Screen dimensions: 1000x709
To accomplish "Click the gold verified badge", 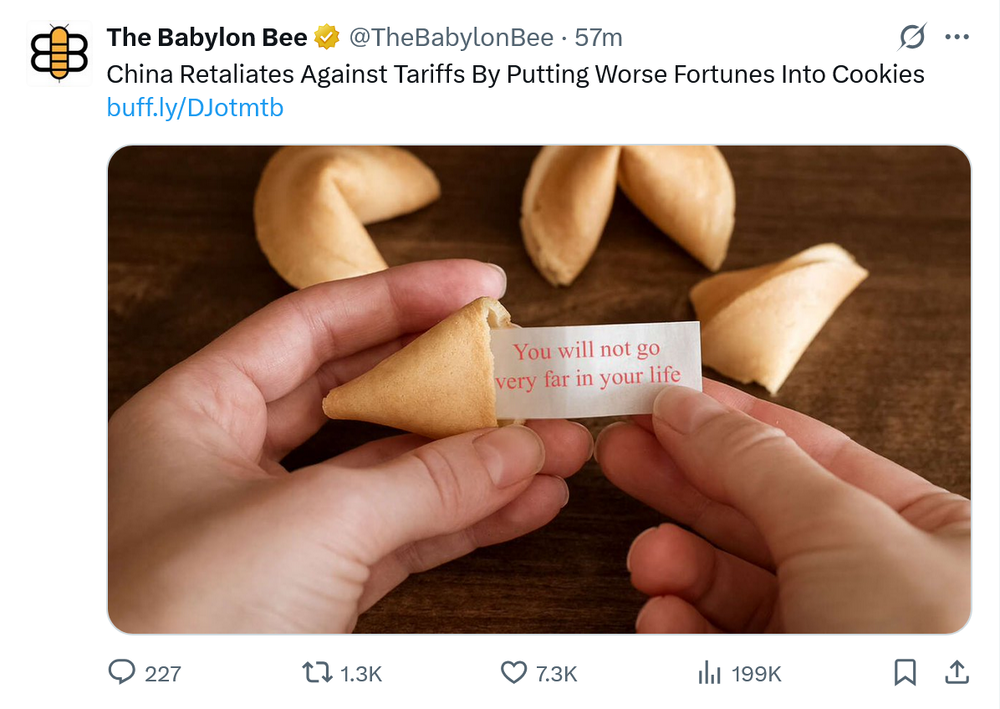I will click(326, 38).
